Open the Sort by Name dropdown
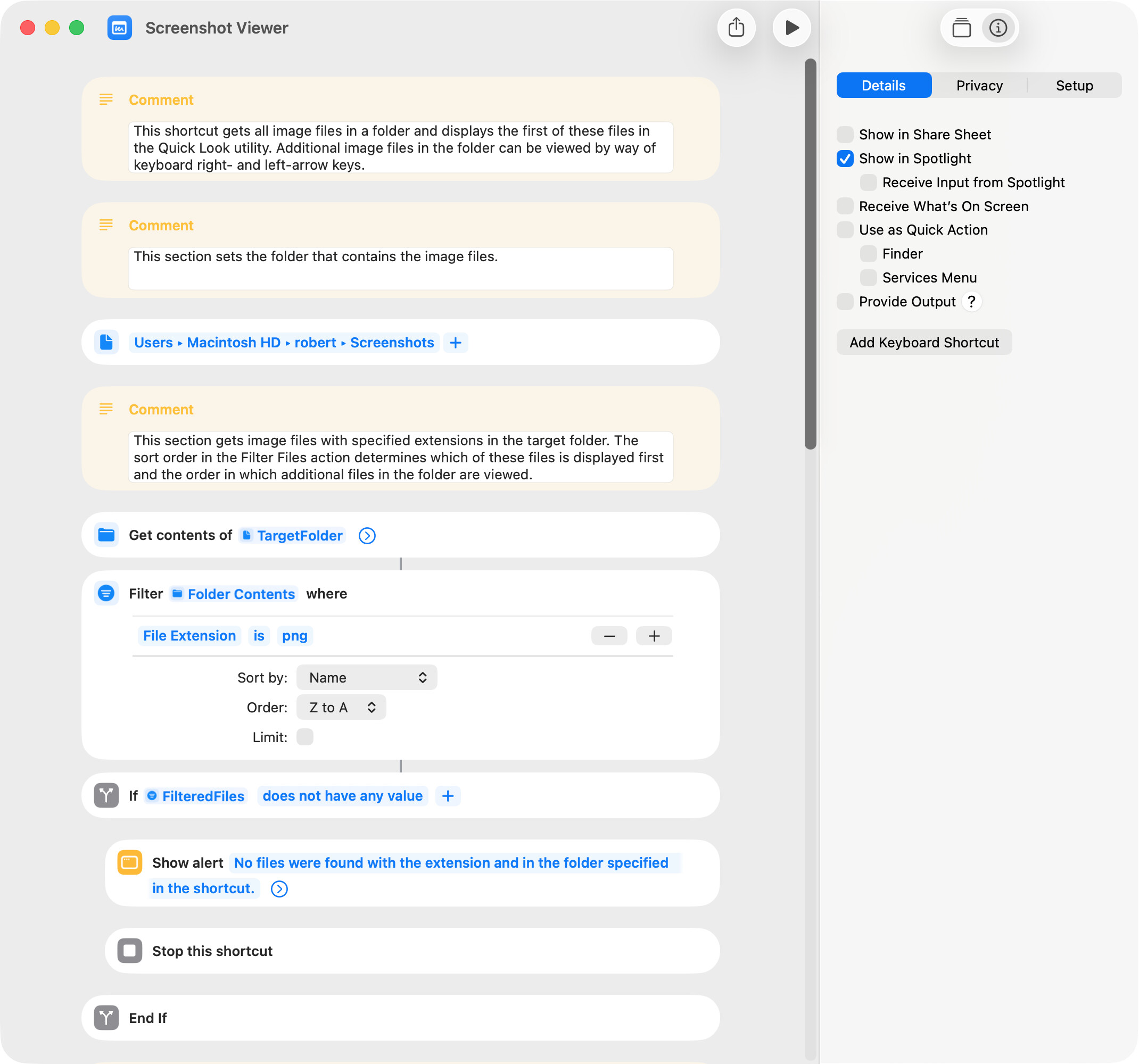 pos(367,677)
